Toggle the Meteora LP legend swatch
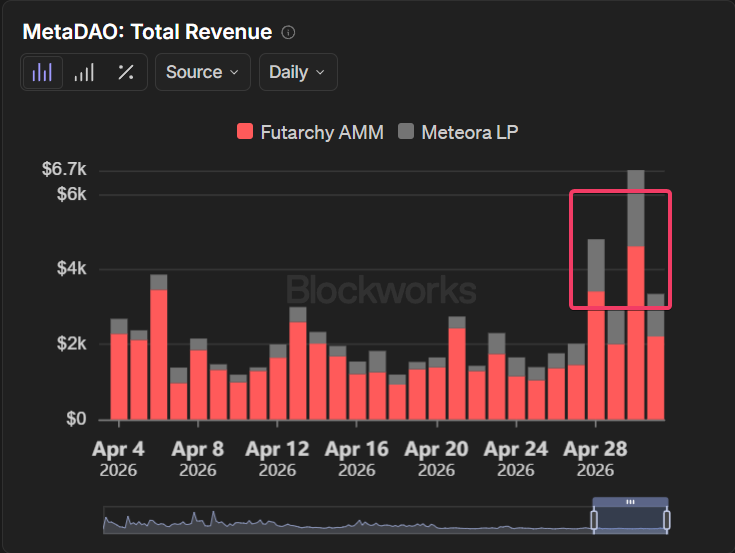 pyautogui.click(x=406, y=132)
